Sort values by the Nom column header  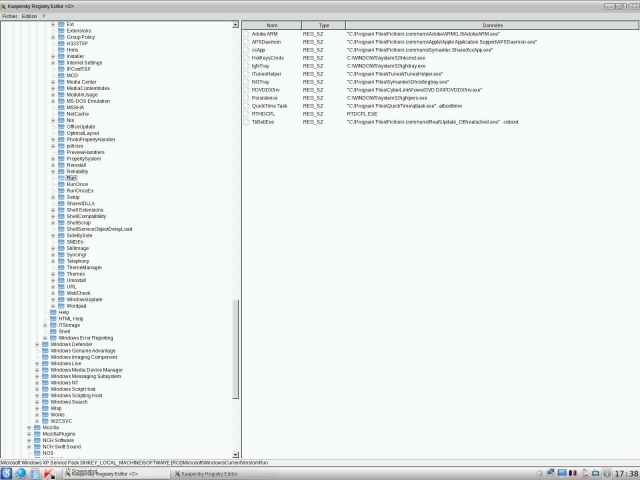click(x=272, y=25)
